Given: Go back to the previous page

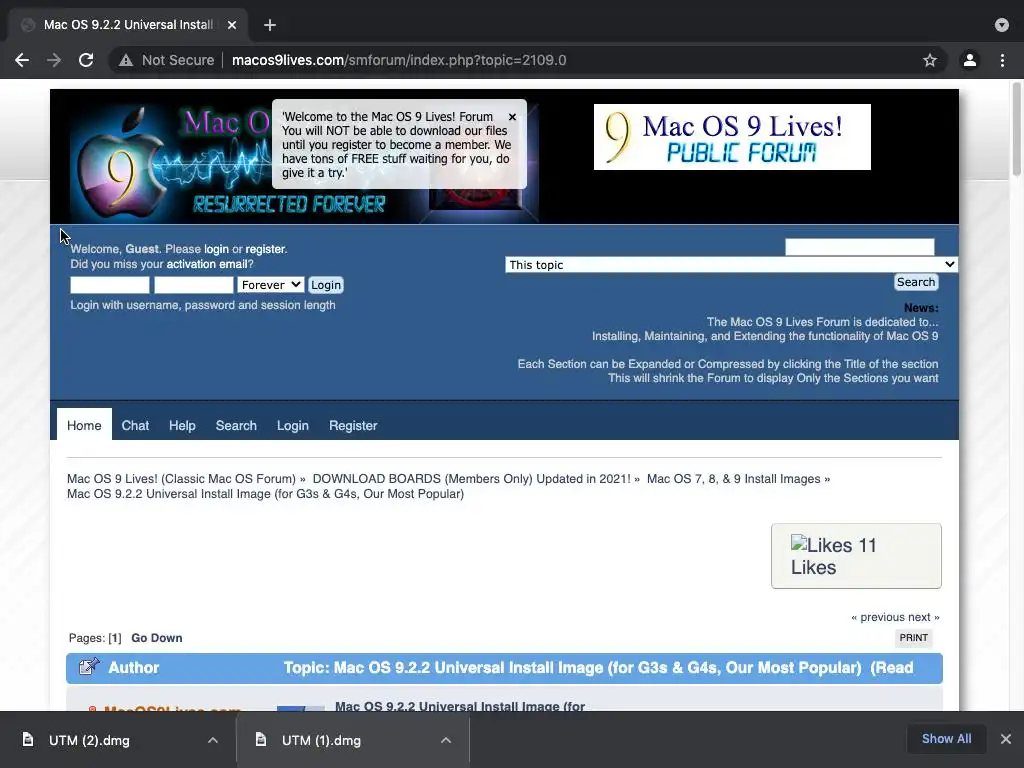Looking at the screenshot, I should (x=22, y=60).
